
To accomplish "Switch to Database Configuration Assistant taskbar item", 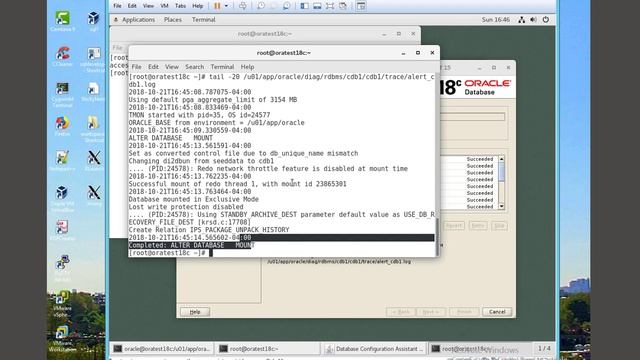I will pos(374,349).
